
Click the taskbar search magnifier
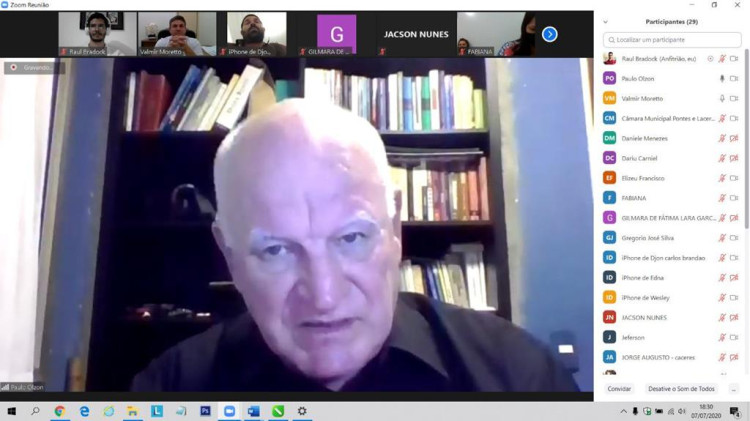click(x=35, y=411)
